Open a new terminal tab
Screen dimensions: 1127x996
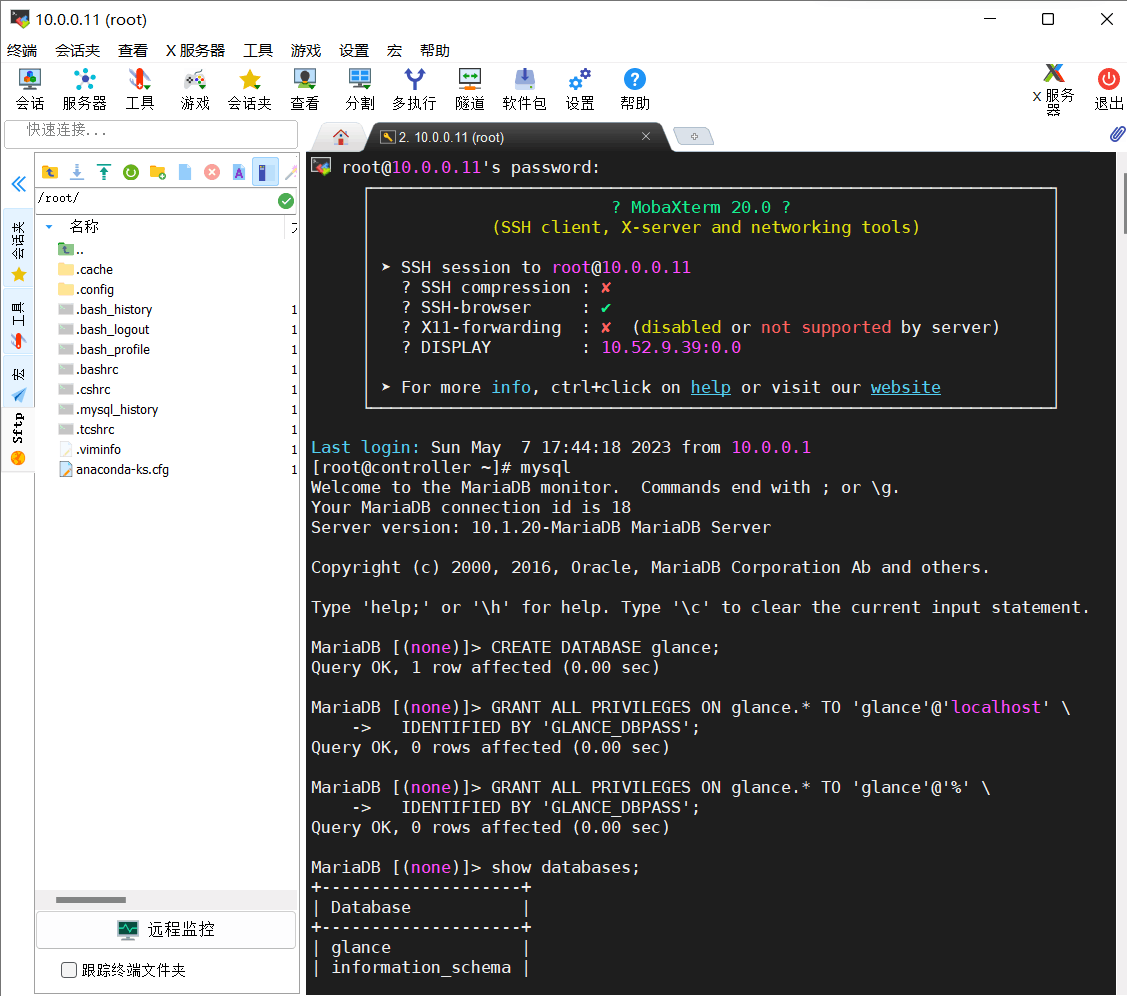point(694,136)
